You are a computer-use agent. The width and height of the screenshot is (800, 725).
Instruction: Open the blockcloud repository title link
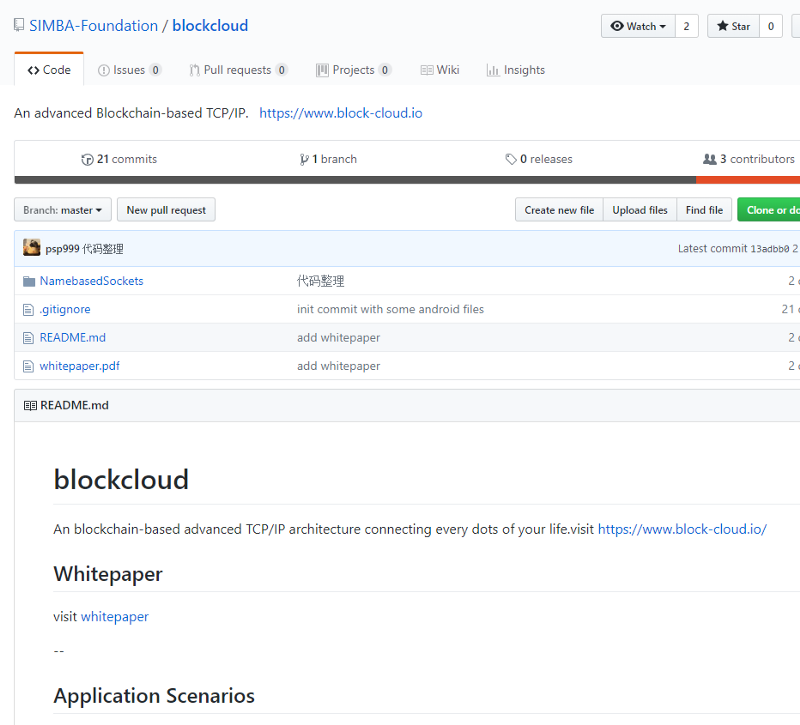coord(210,26)
